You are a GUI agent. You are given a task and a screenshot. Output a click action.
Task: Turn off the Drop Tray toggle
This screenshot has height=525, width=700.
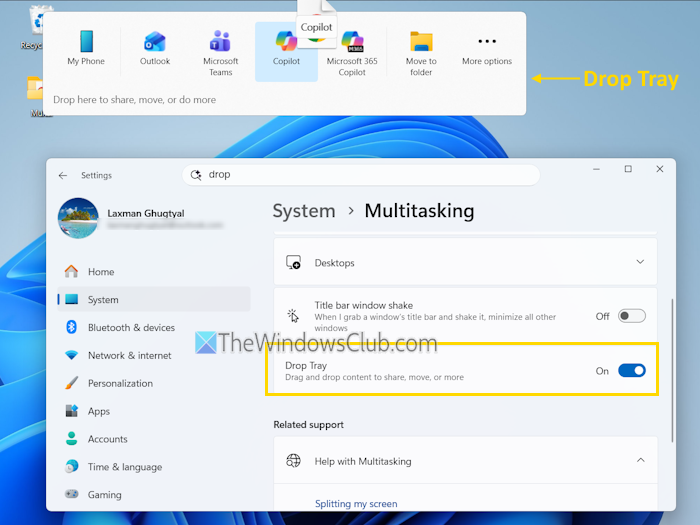632,371
